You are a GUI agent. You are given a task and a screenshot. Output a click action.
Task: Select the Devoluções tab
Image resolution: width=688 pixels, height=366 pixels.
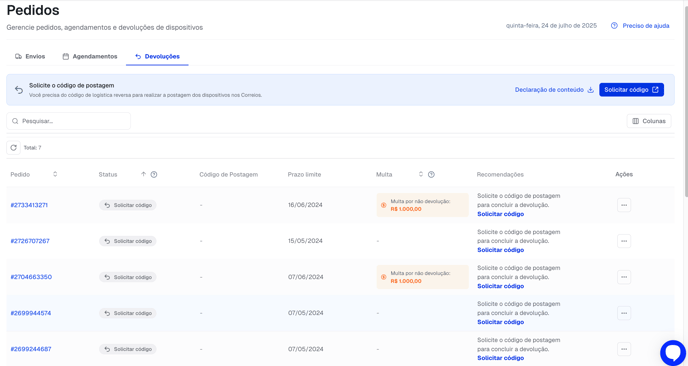(157, 57)
